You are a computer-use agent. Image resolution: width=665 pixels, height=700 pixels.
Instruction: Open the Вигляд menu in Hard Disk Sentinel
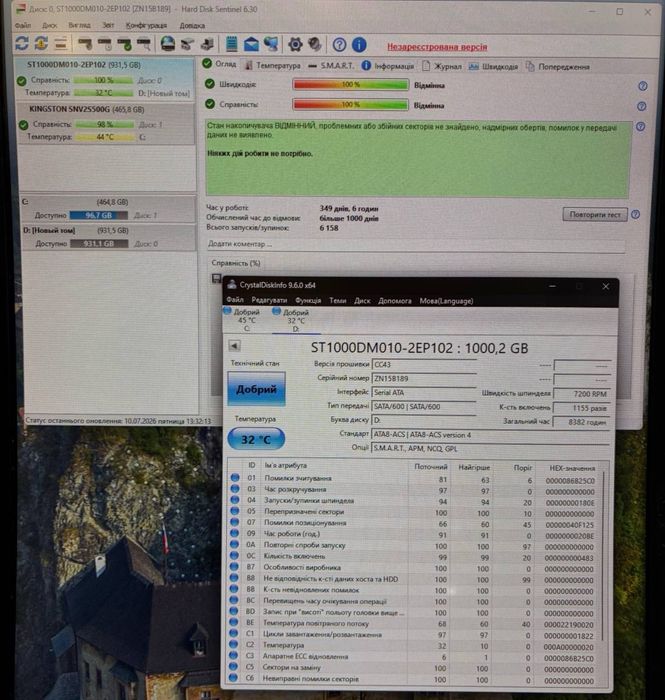(79, 25)
